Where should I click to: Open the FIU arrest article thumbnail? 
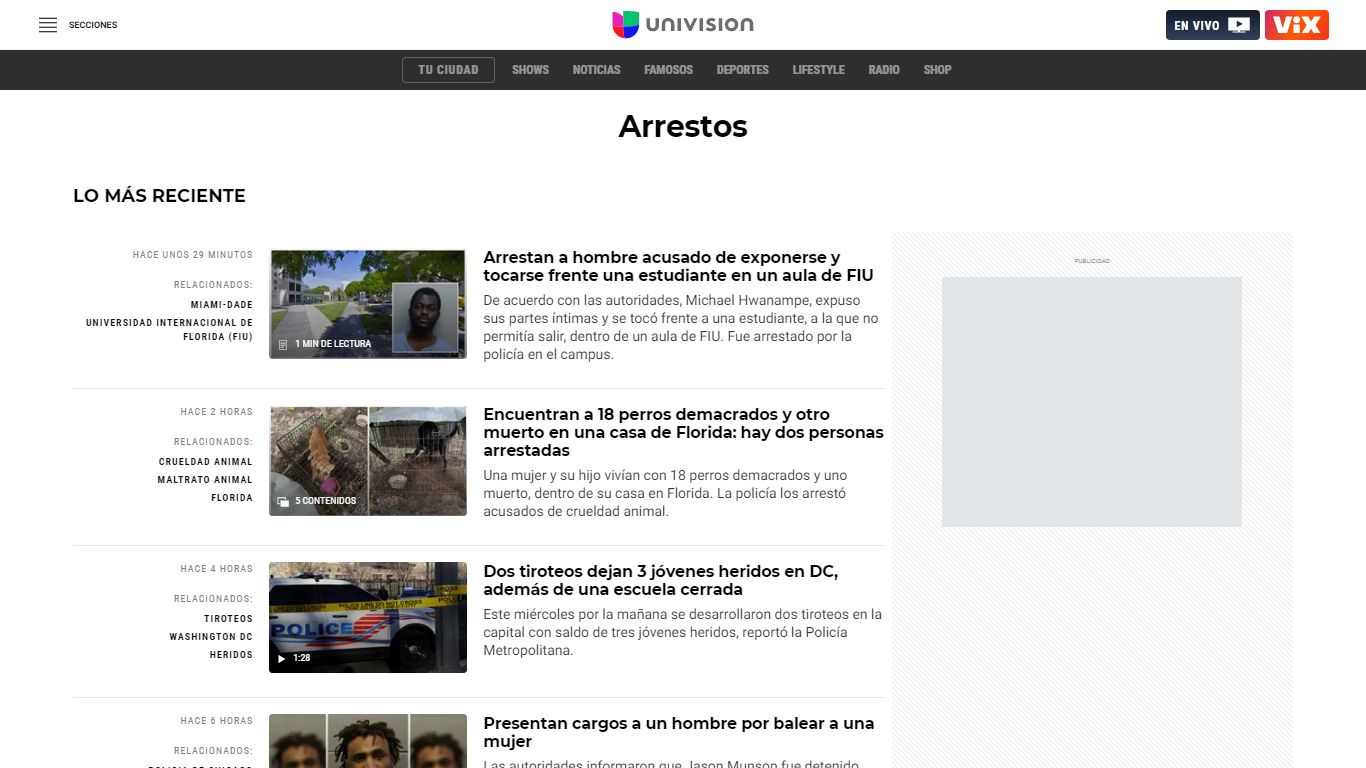[x=368, y=304]
